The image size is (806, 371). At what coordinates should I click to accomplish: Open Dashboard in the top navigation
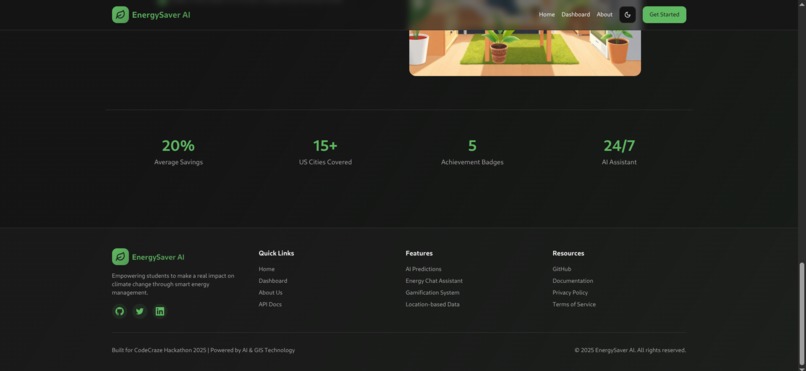[x=575, y=14]
